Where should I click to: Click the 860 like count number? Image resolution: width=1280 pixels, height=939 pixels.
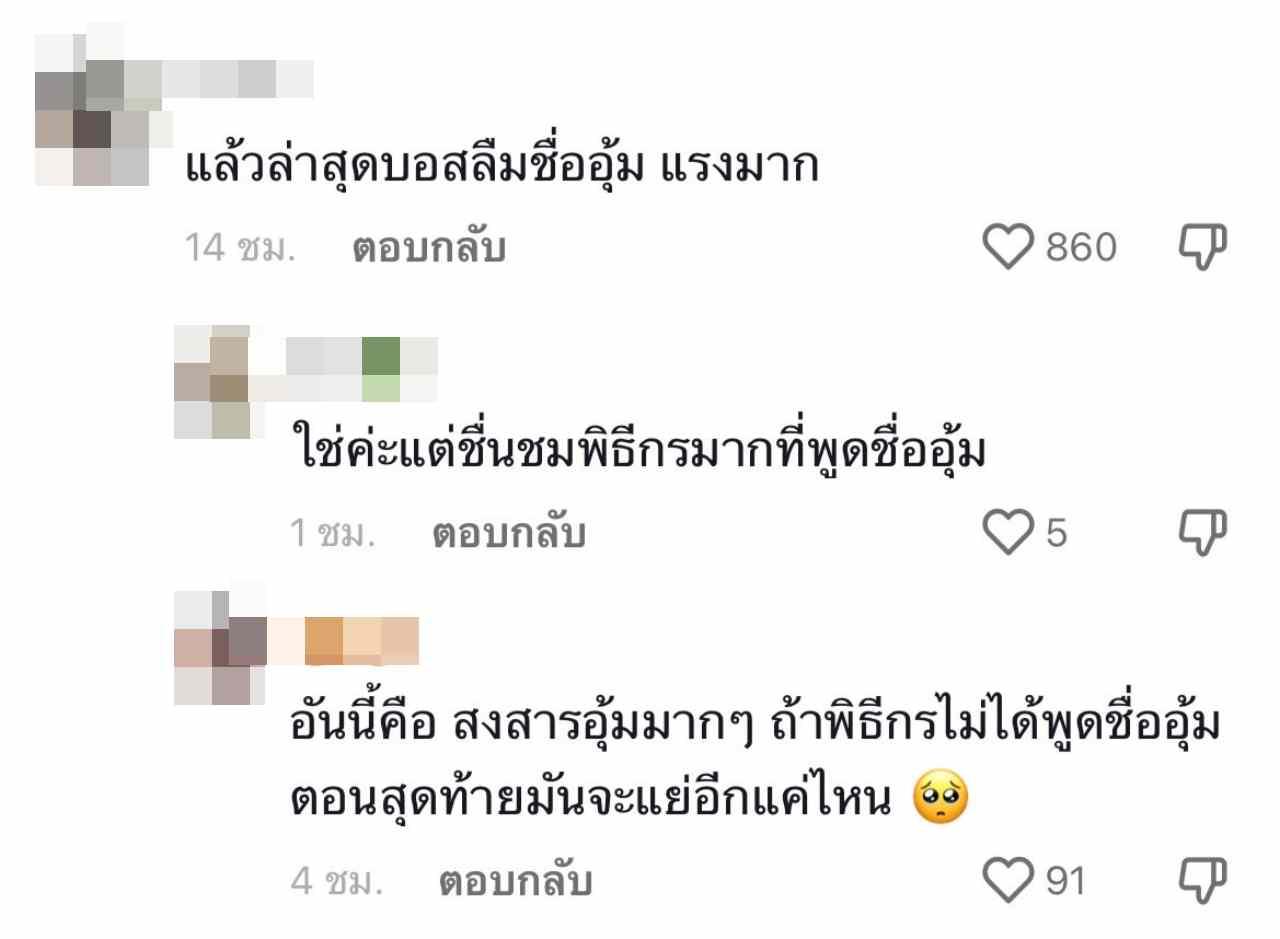point(1081,248)
